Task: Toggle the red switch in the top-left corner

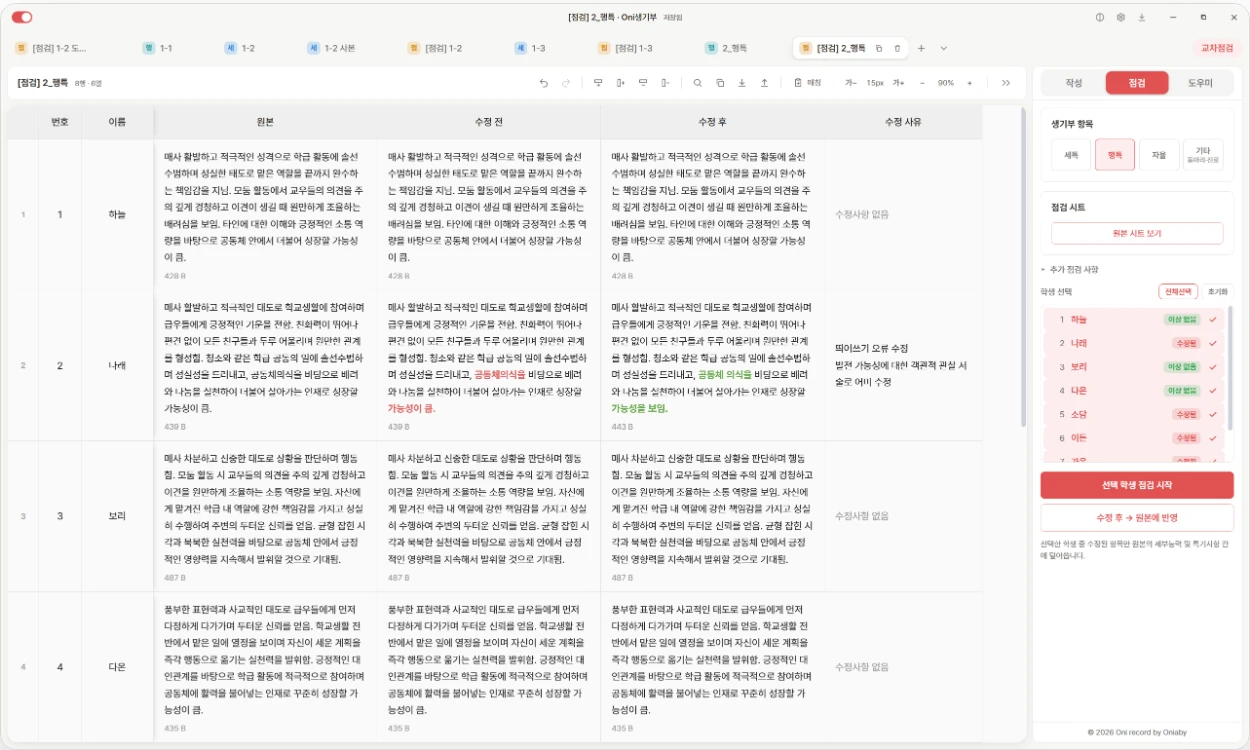Action: click(22, 17)
